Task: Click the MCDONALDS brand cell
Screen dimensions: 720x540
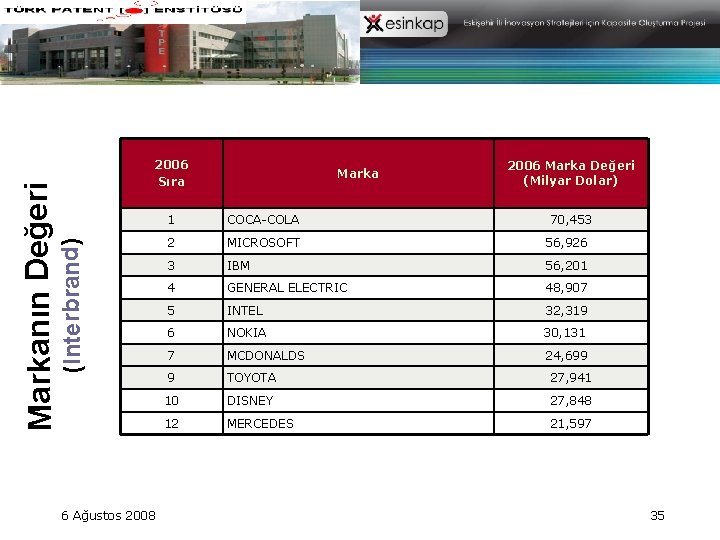Action: coord(358,355)
